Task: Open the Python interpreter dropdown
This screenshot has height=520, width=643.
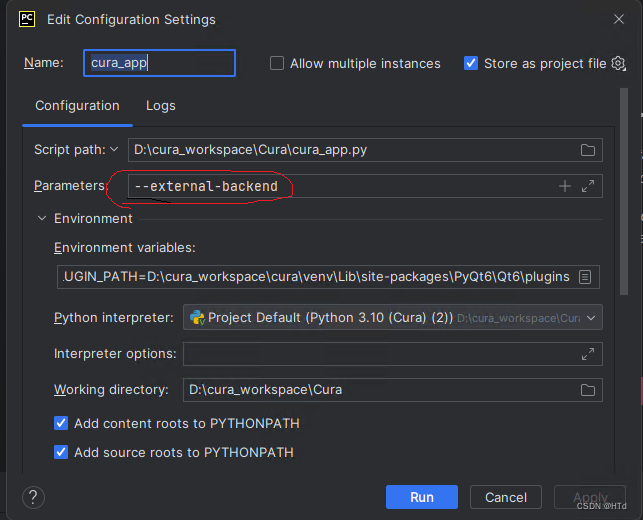Action: point(393,317)
